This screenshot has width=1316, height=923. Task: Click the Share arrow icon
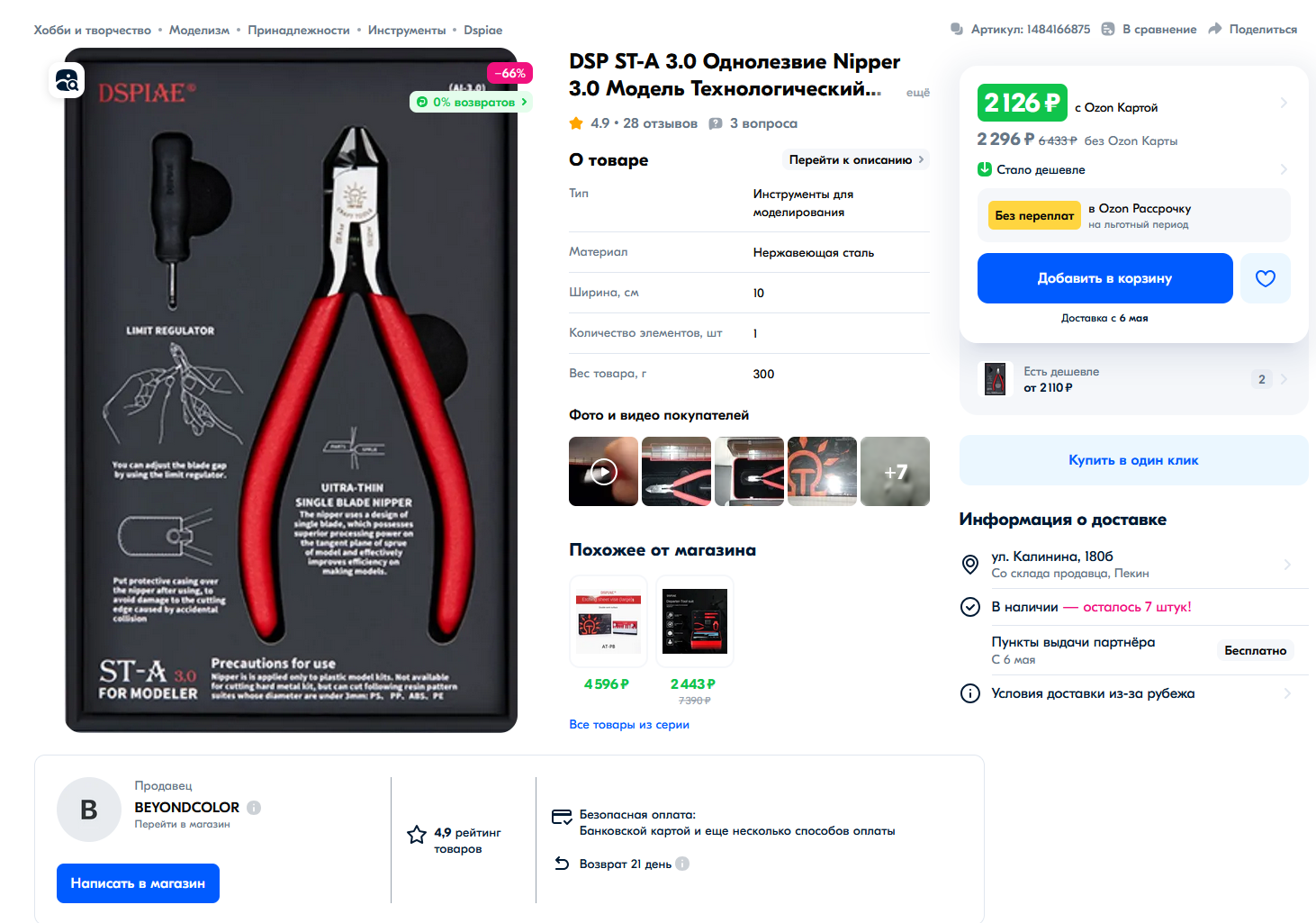pos(1214,29)
